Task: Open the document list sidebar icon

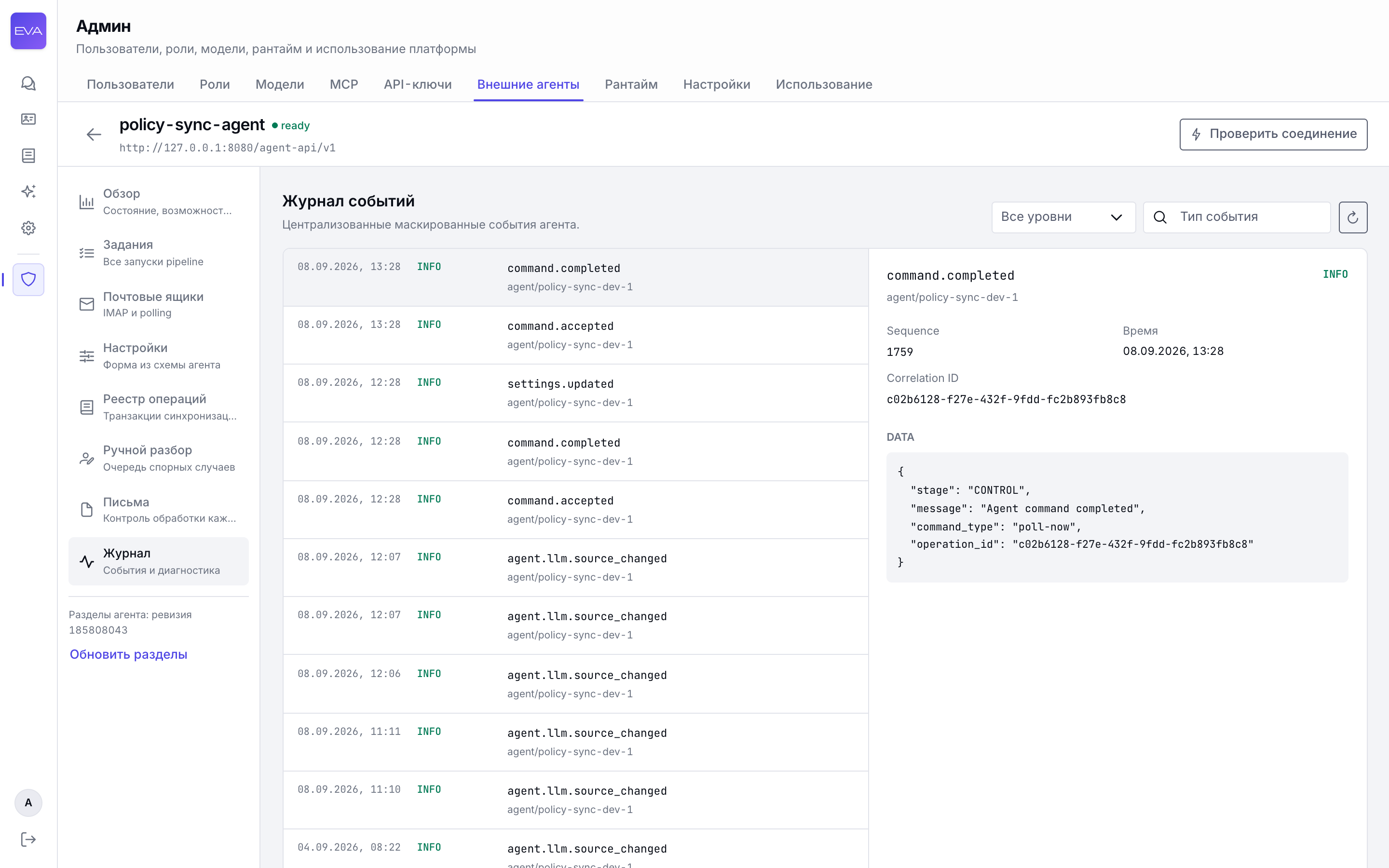Action: (x=28, y=156)
